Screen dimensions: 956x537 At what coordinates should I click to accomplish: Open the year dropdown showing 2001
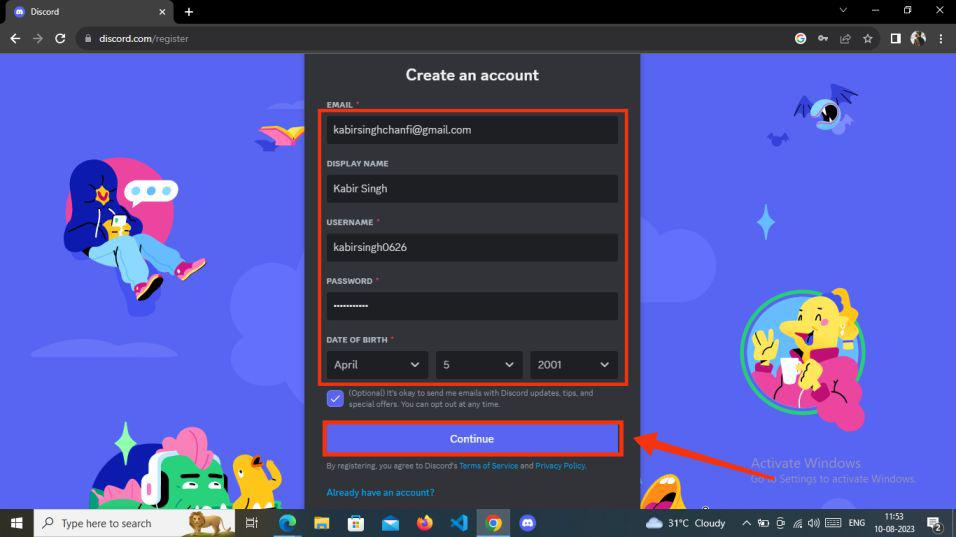[574, 365]
